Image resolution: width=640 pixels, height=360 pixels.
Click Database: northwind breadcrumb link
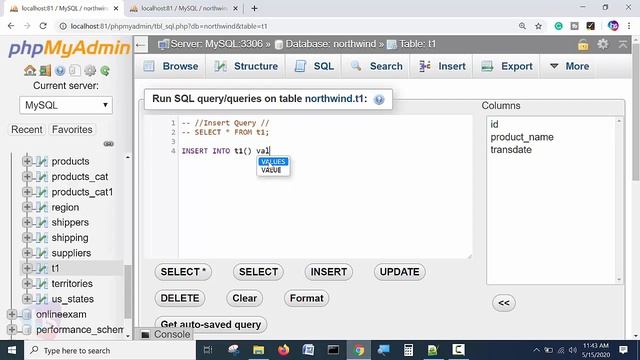[331, 44]
